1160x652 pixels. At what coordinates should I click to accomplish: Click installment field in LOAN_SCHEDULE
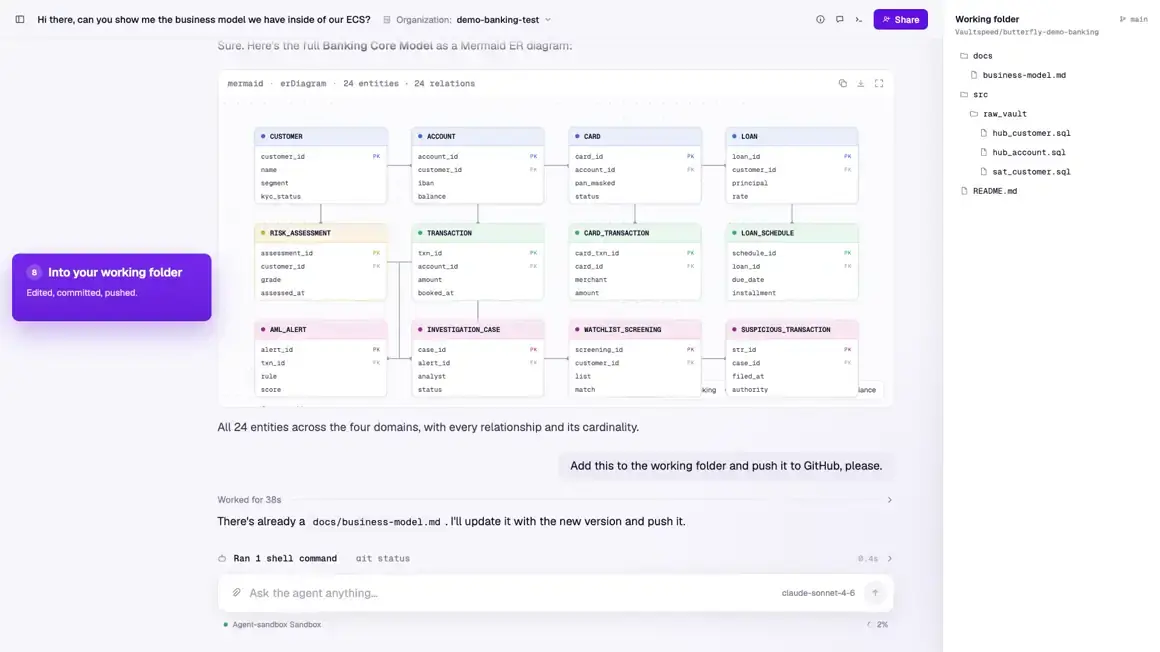[x=754, y=293]
